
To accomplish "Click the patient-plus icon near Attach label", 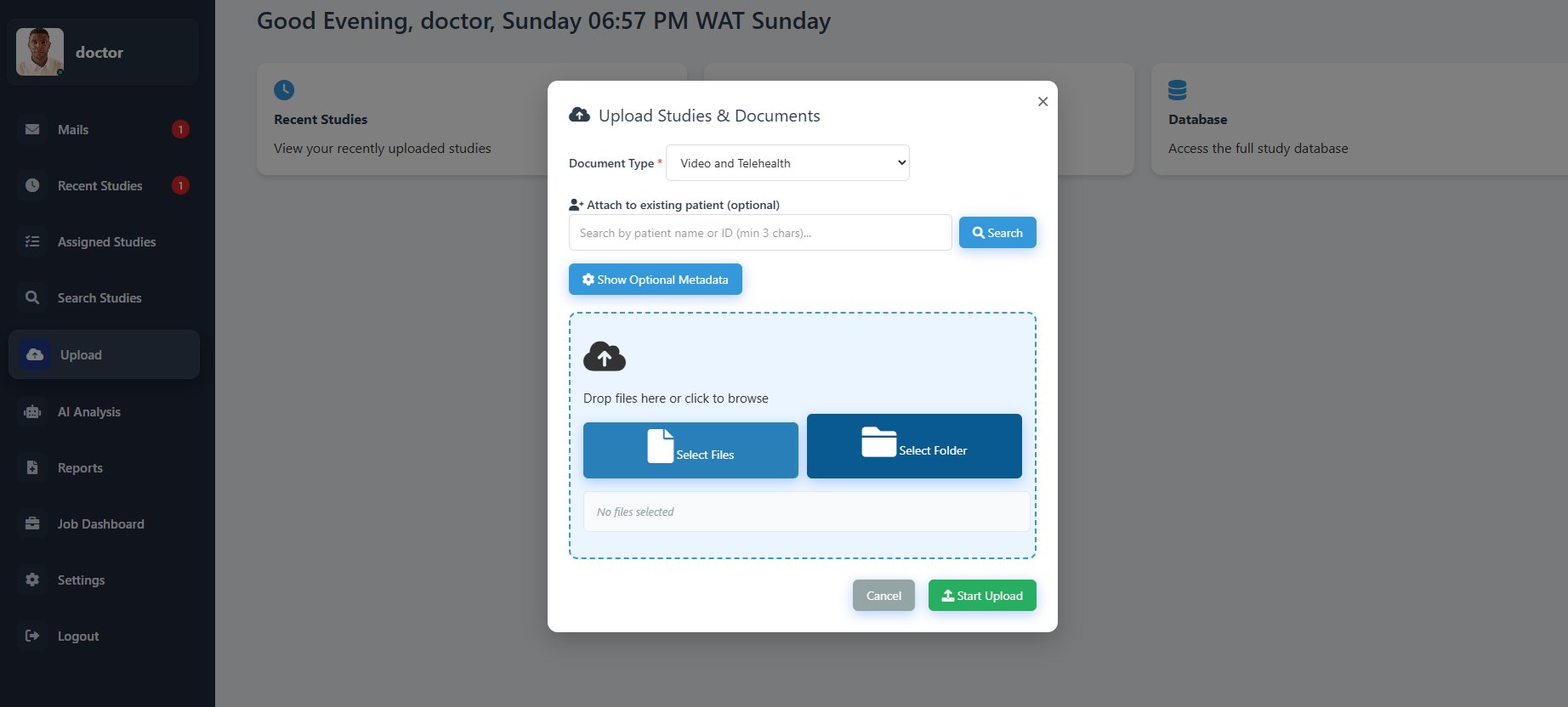I will coord(576,205).
